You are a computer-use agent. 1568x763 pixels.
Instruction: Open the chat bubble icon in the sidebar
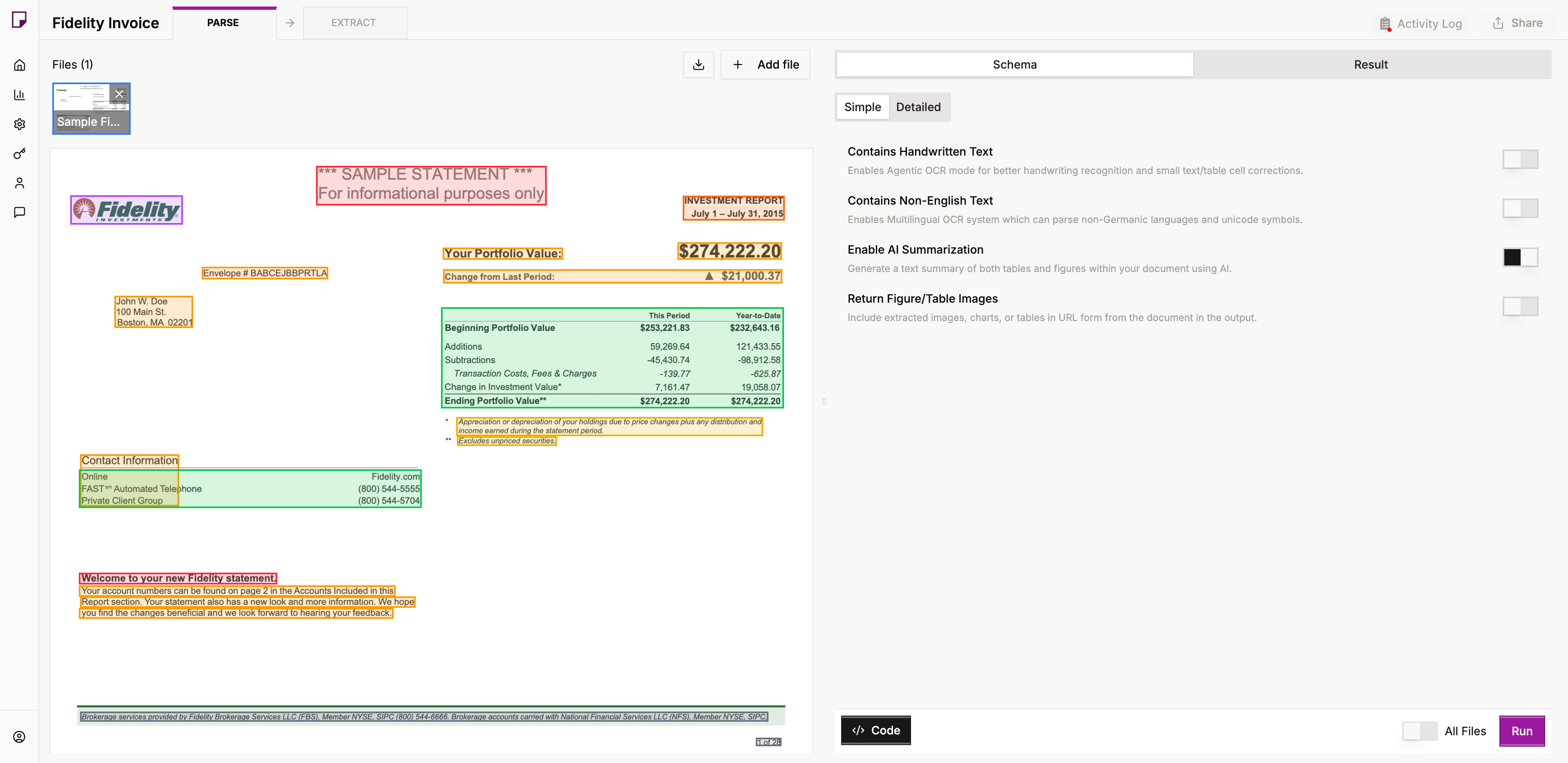20,212
